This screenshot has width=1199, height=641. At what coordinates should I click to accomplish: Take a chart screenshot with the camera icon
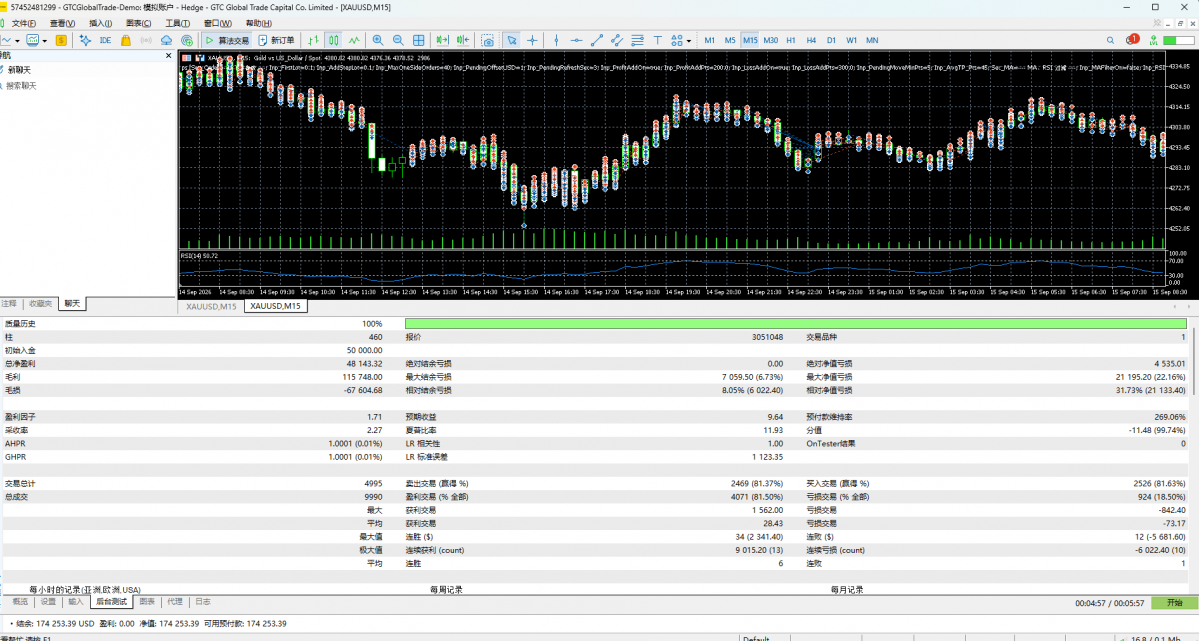(487, 40)
